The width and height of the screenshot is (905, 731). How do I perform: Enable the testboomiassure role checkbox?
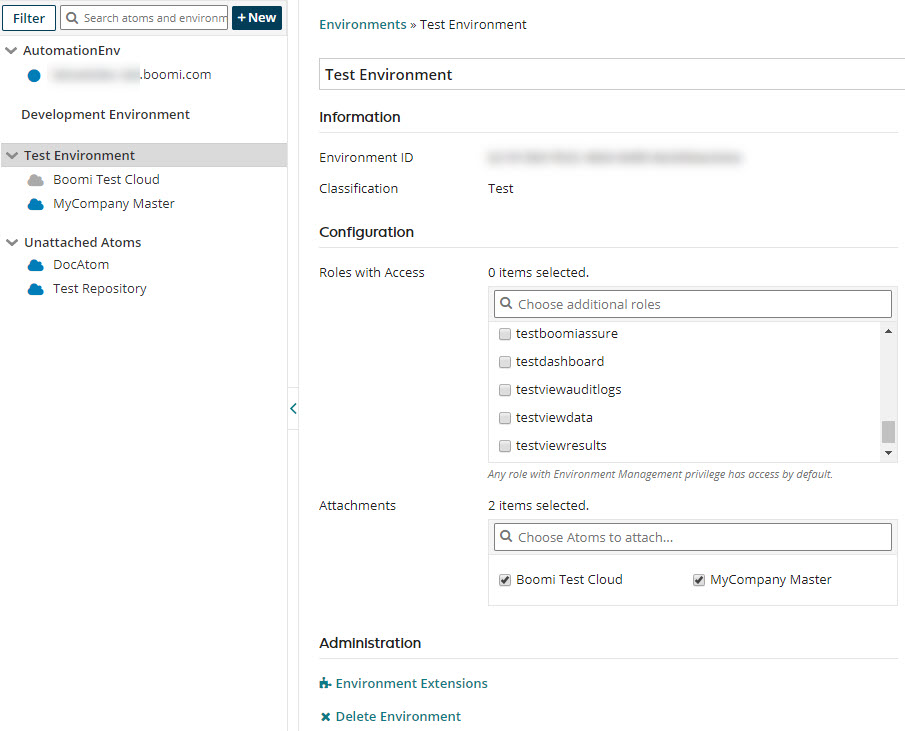tap(505, 334)
